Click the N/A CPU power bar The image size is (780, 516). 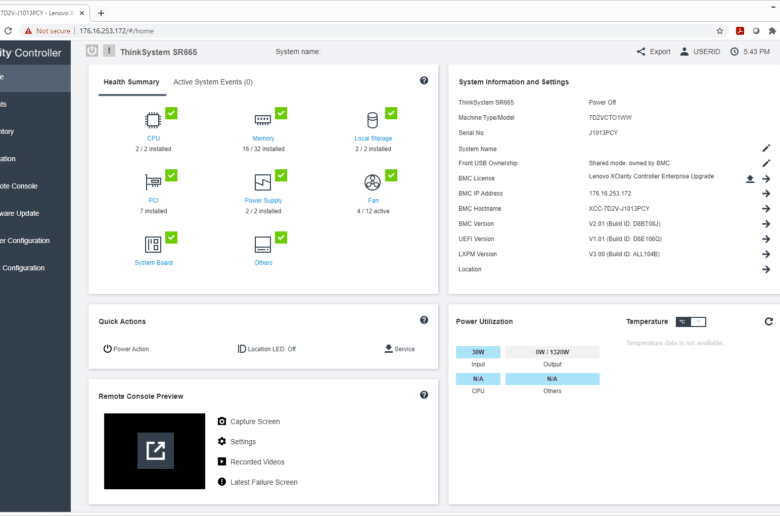pyautogui.click(x=478, y=379)
